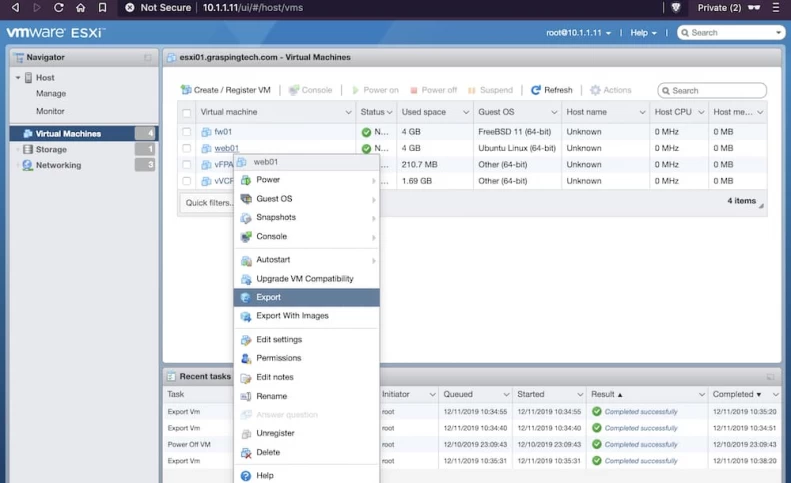The height and width of the screenshot is (483, 791).
Task: Select Virtual Machines in Navigator
Action: (84, 134)
